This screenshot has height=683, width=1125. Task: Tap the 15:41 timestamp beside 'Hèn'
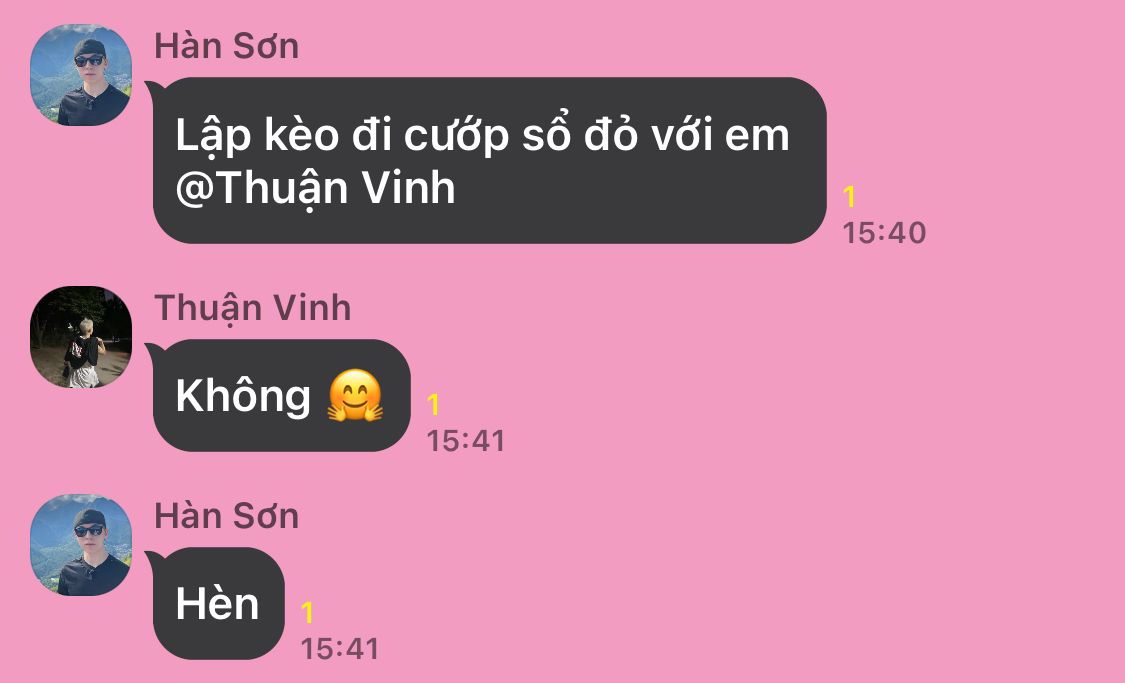[x=339, y=649]
